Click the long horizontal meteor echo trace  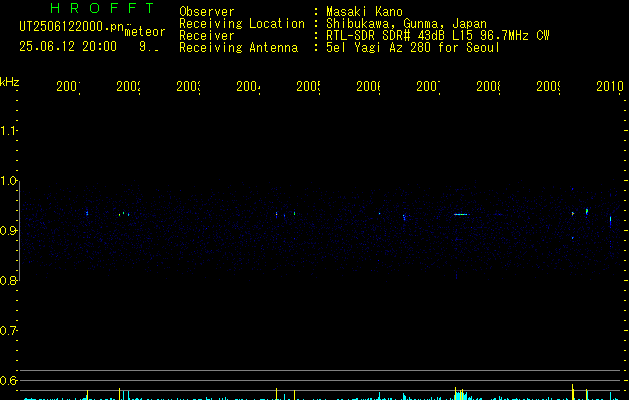coord(461,214)
